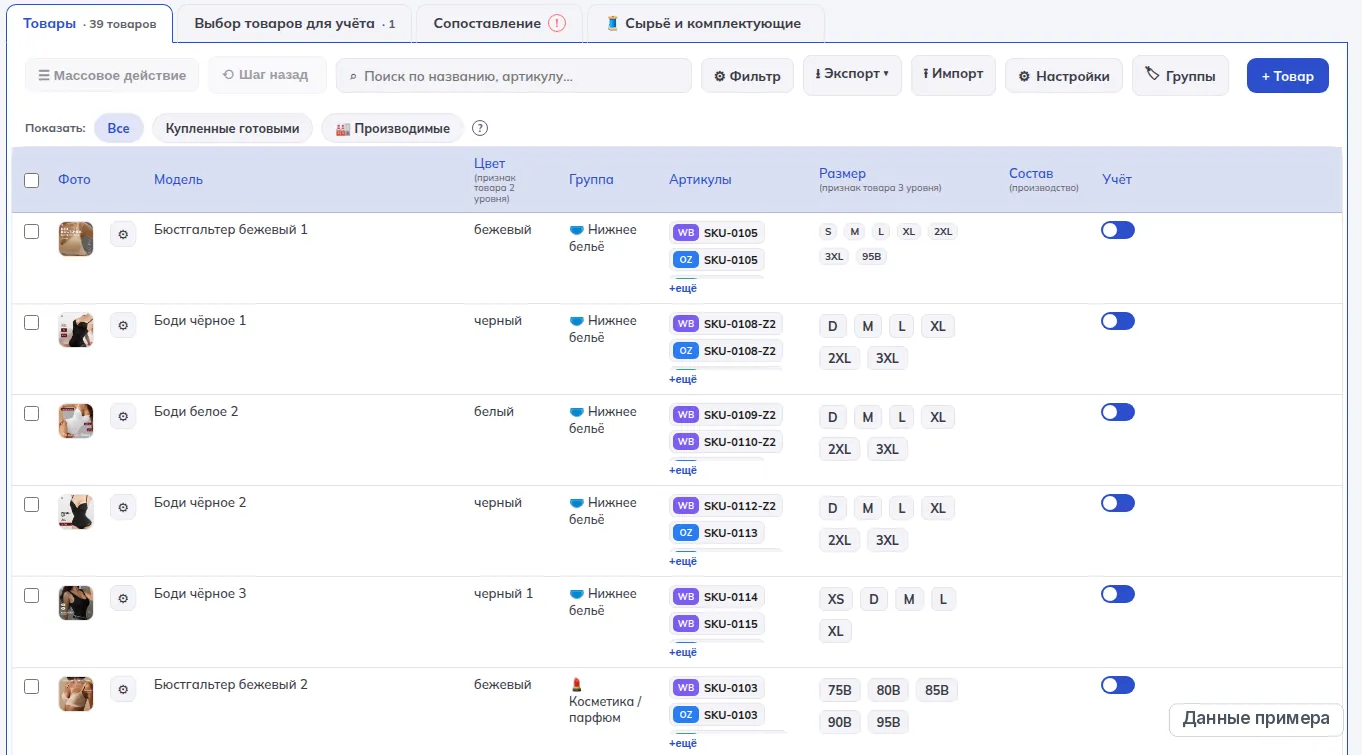Expand +ещё articles for Бюстгальтер бежевый 1

[x=683, y=288]
